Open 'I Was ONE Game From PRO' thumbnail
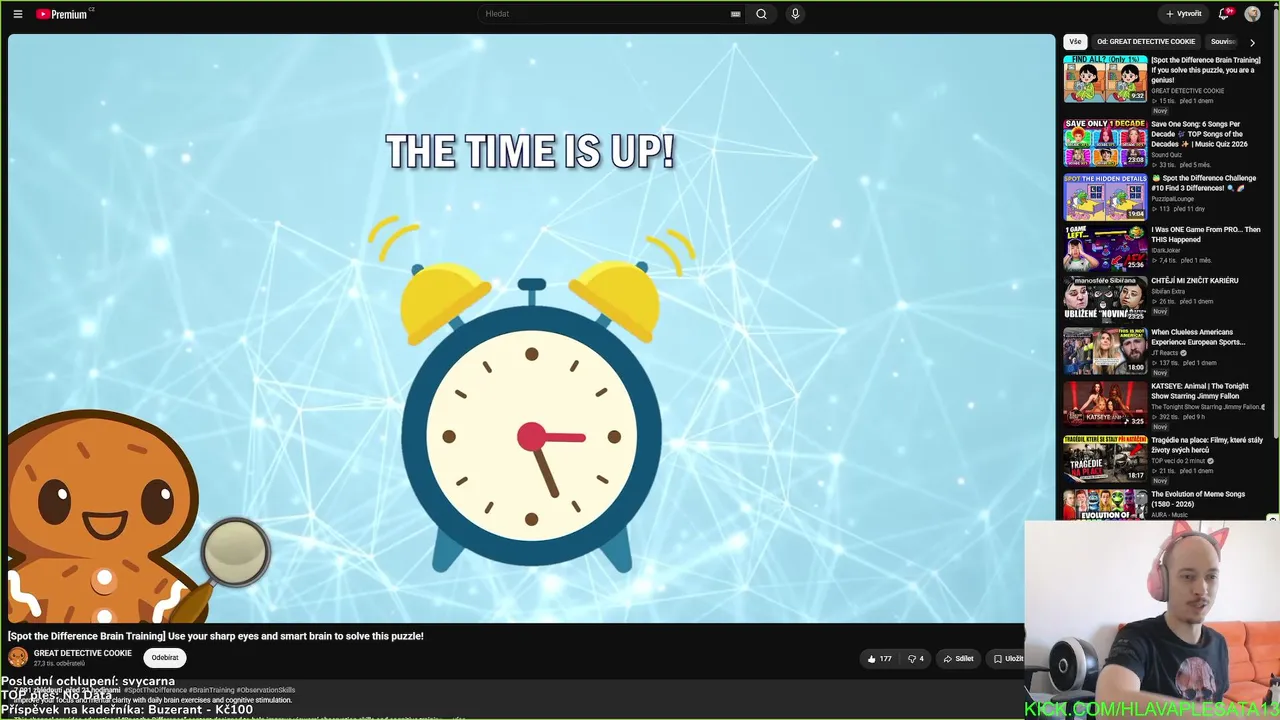Screen dimensions: 1280x720 coord(1105,248)
